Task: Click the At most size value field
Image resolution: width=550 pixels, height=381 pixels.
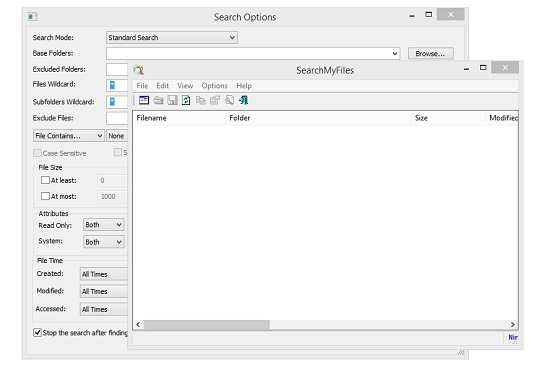Action: 112,196
